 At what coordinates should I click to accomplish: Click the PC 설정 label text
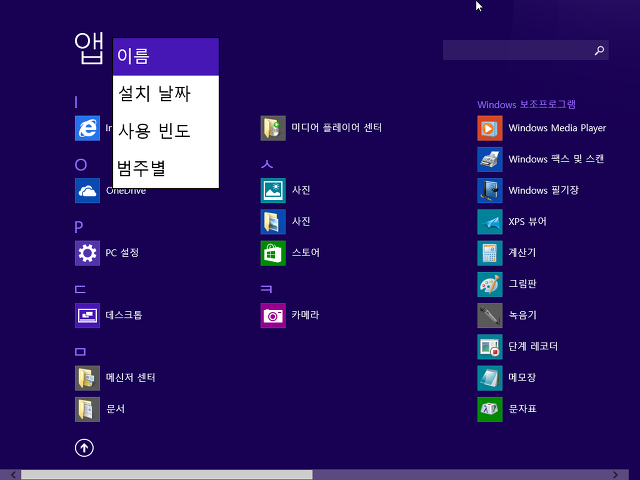click(x=122, y=253)
